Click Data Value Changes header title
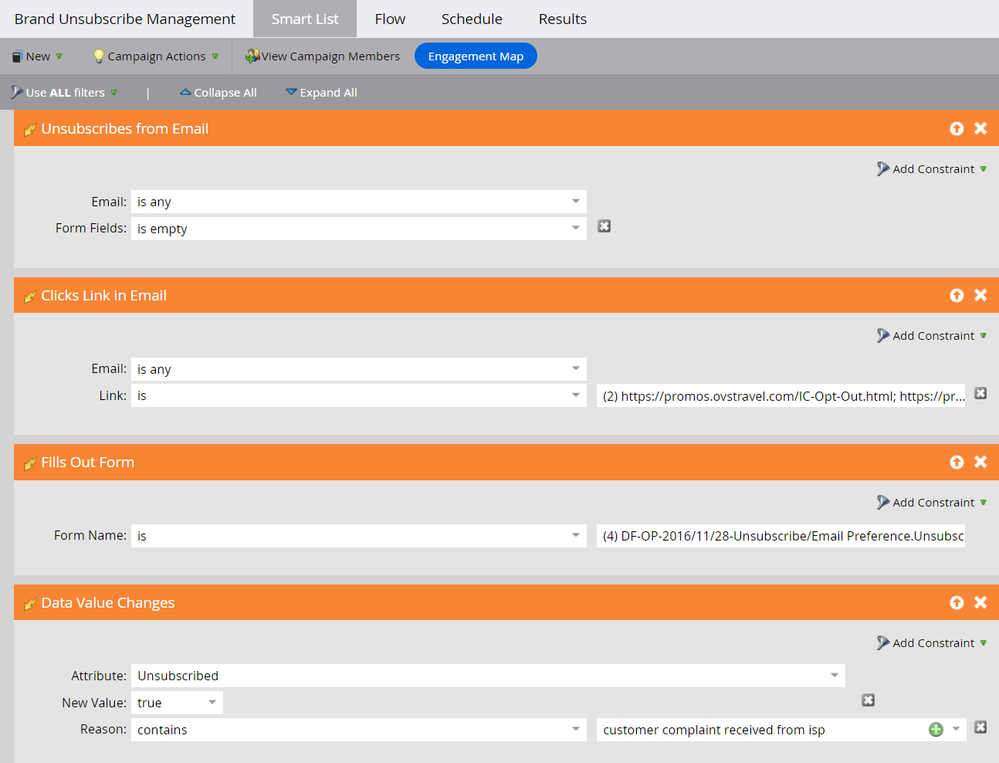The image size is (999, 763). tap(108, 603)
